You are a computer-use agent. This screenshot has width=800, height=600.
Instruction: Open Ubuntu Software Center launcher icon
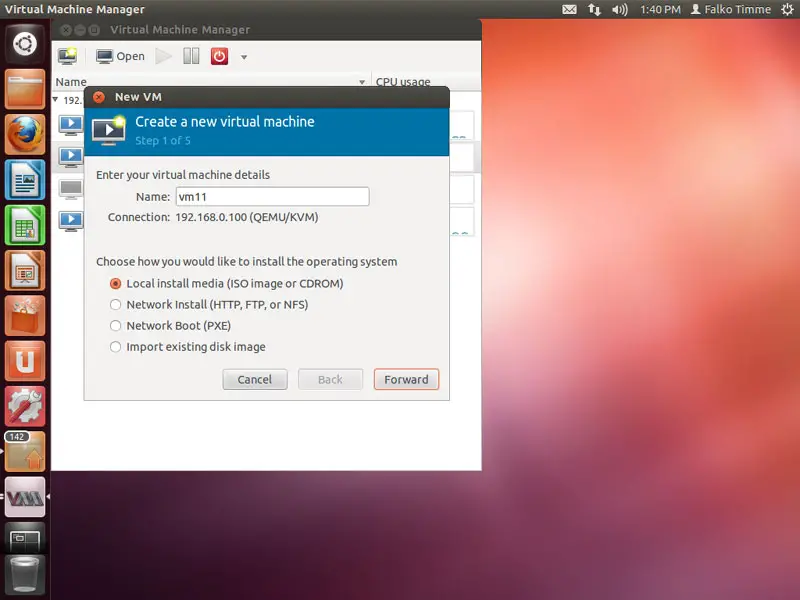click(24, 316)
